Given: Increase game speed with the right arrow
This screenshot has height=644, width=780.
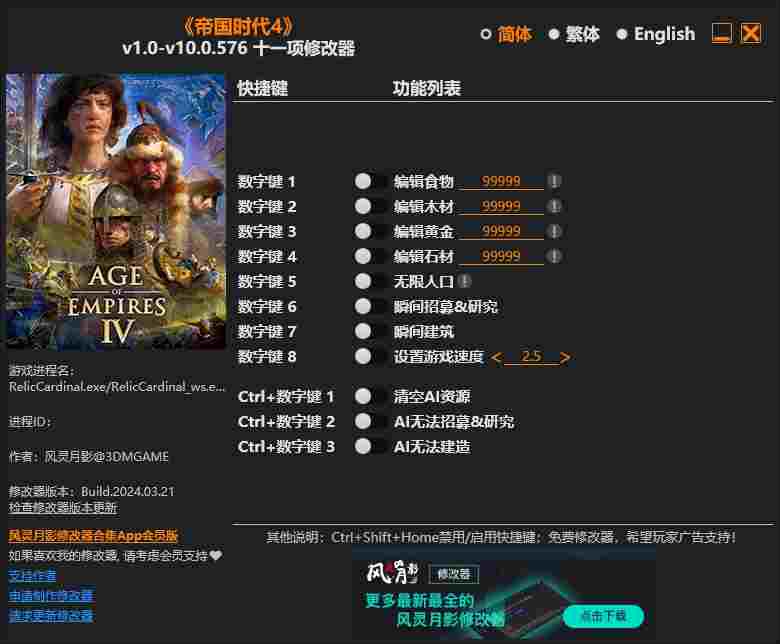Looking at the screenshot, I should click(x=565, y=357).
